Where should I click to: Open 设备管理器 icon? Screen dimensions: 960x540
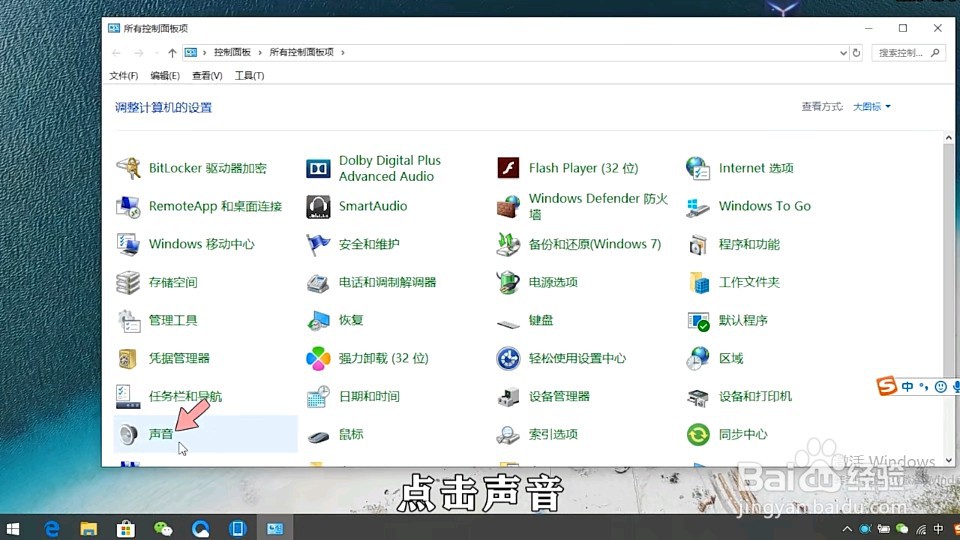pyautogui.click(x=508, y=397)
